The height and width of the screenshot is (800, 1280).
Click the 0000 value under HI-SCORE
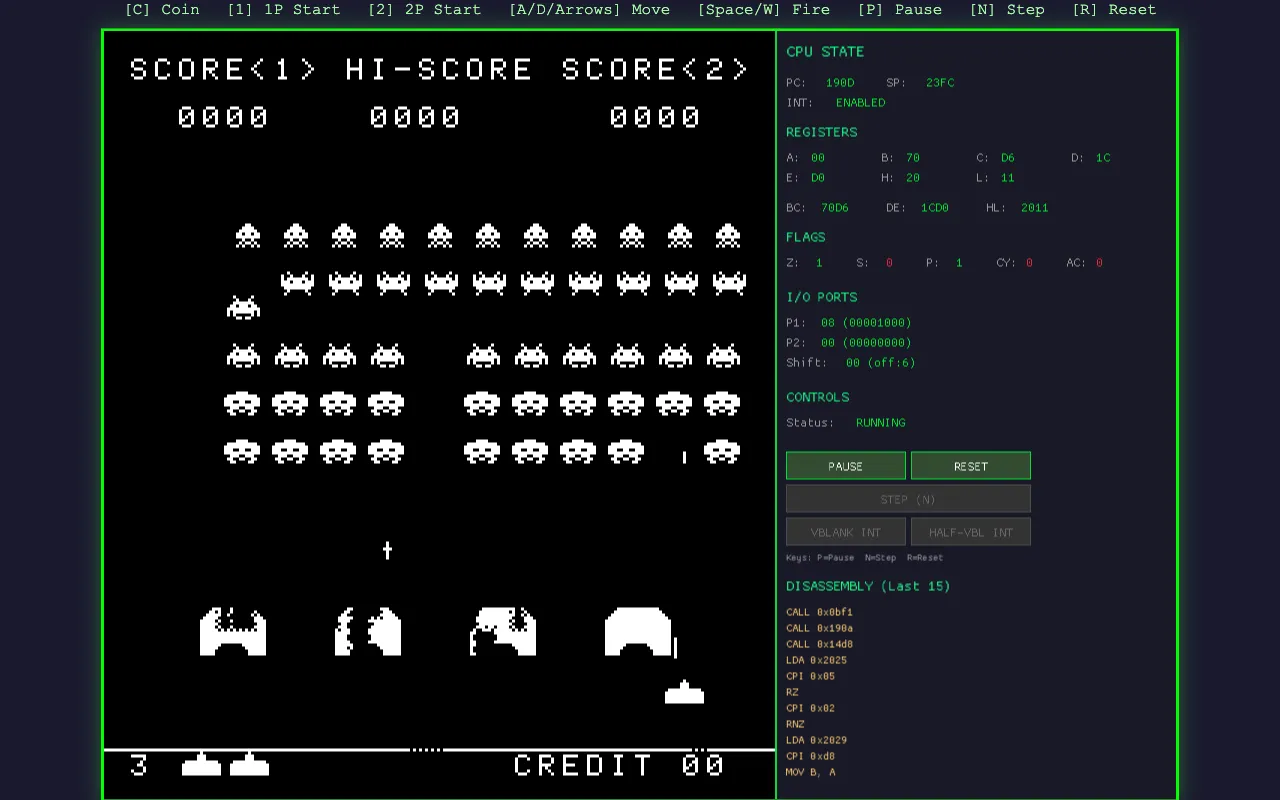(416, 117)
